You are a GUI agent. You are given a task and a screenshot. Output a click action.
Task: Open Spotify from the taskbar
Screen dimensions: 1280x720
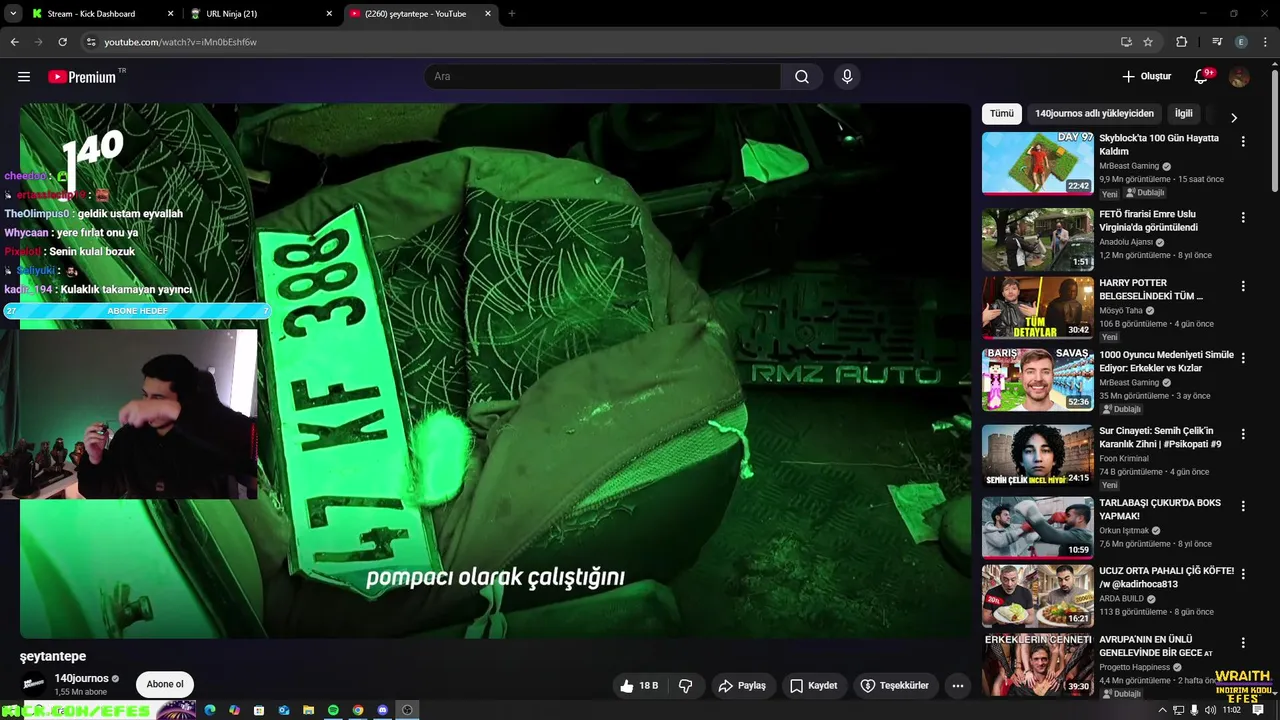coord(333,710)
